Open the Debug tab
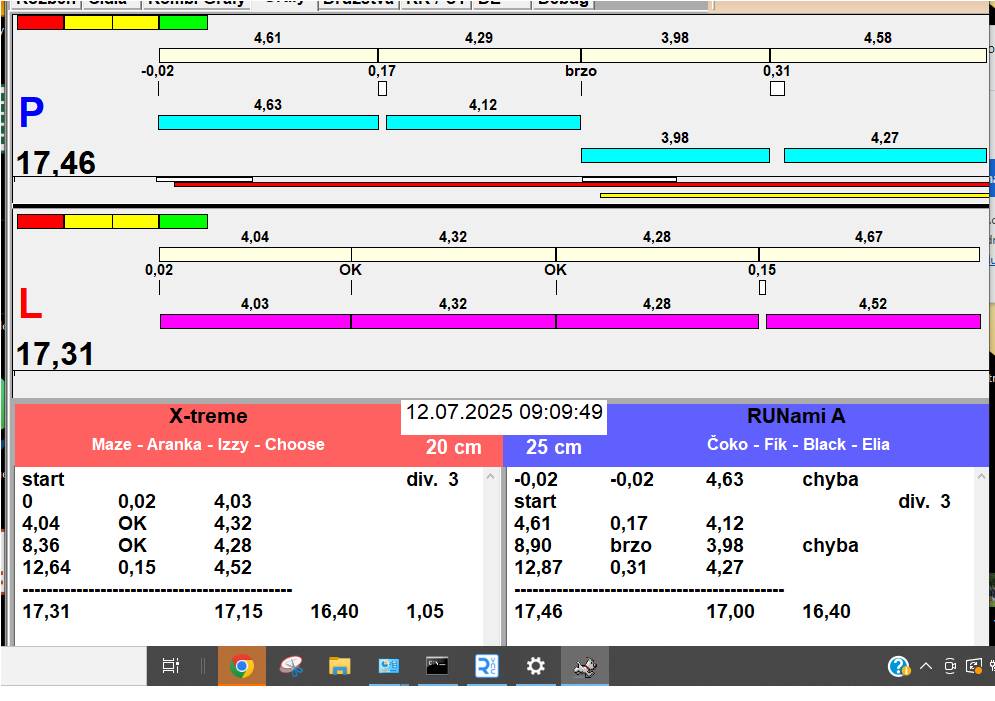 point(563,3)
